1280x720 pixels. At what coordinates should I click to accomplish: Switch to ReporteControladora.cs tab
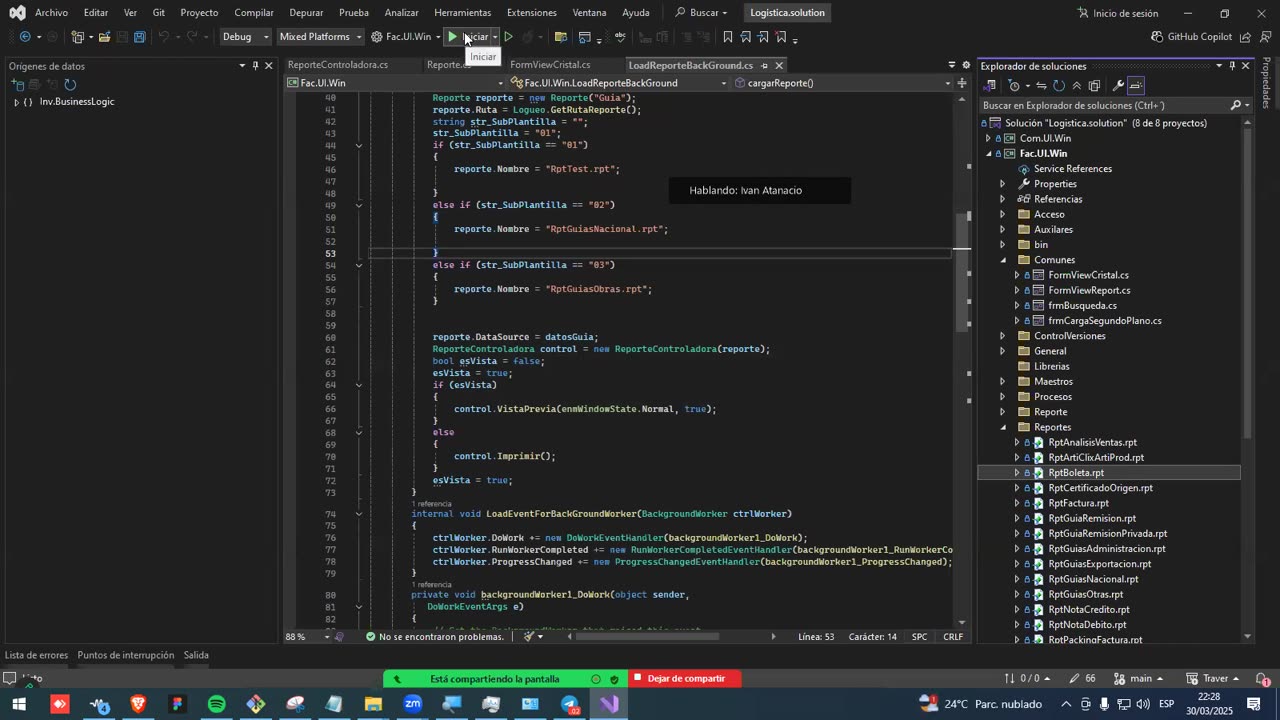point(338,65)
